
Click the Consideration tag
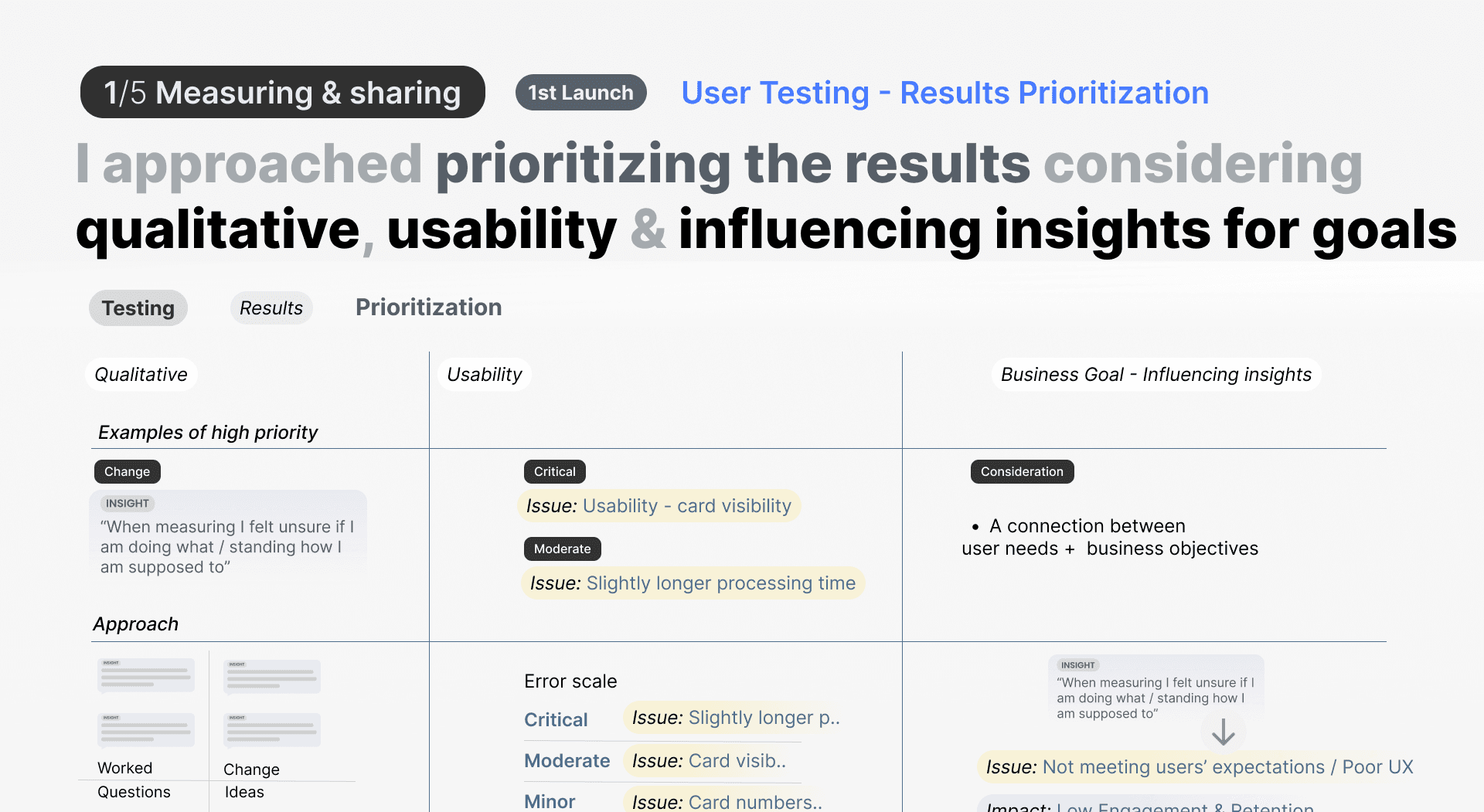click(x=1022, y=472)
